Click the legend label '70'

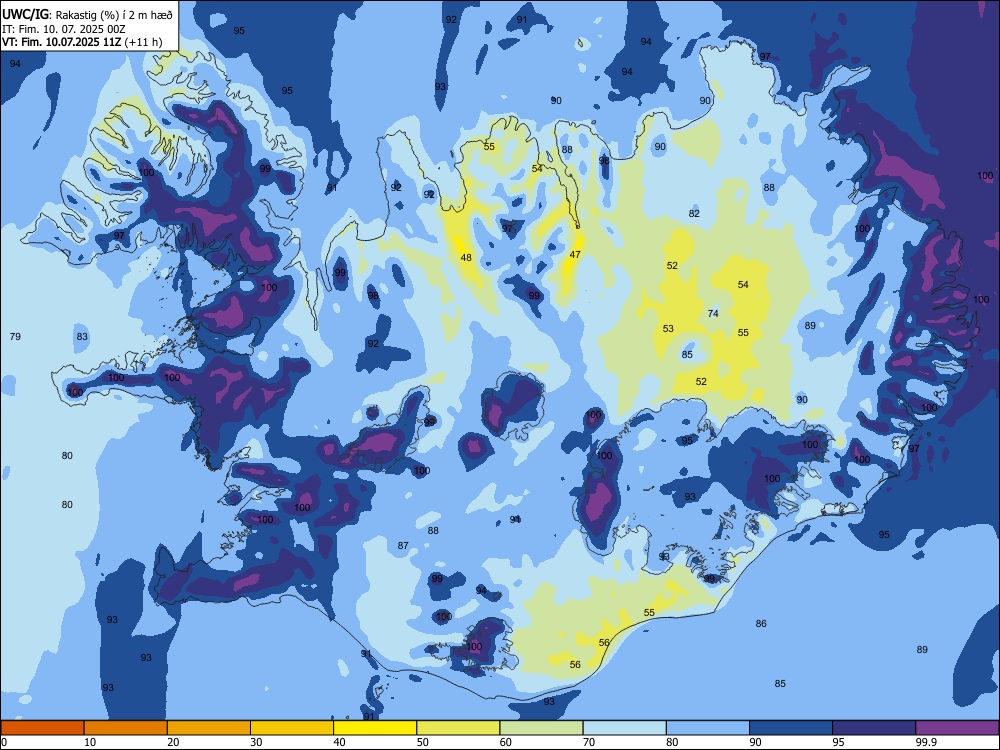coord(589,742)
